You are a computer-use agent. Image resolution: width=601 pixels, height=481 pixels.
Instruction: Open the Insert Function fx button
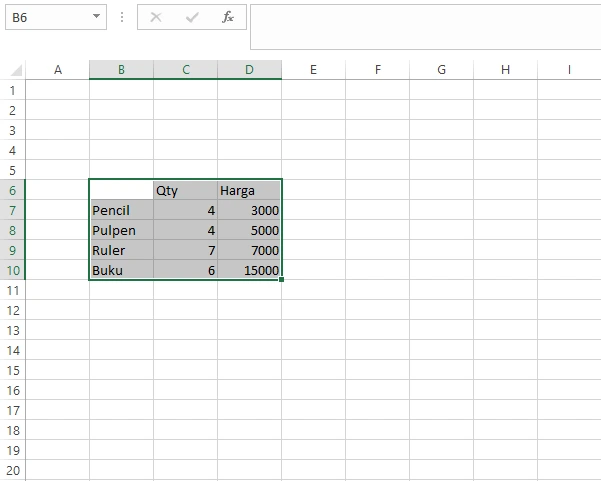pyautogui.click(x=228, y=17)
